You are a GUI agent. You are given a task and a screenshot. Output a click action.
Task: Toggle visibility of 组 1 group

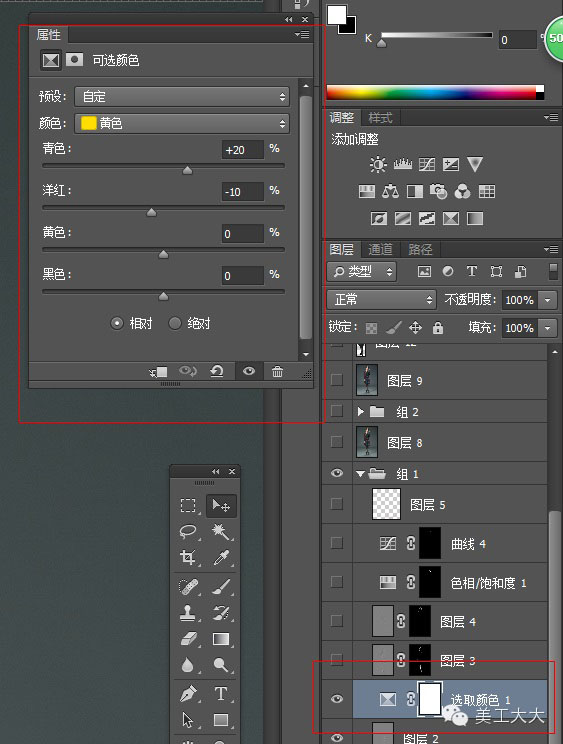pos(337,473)
